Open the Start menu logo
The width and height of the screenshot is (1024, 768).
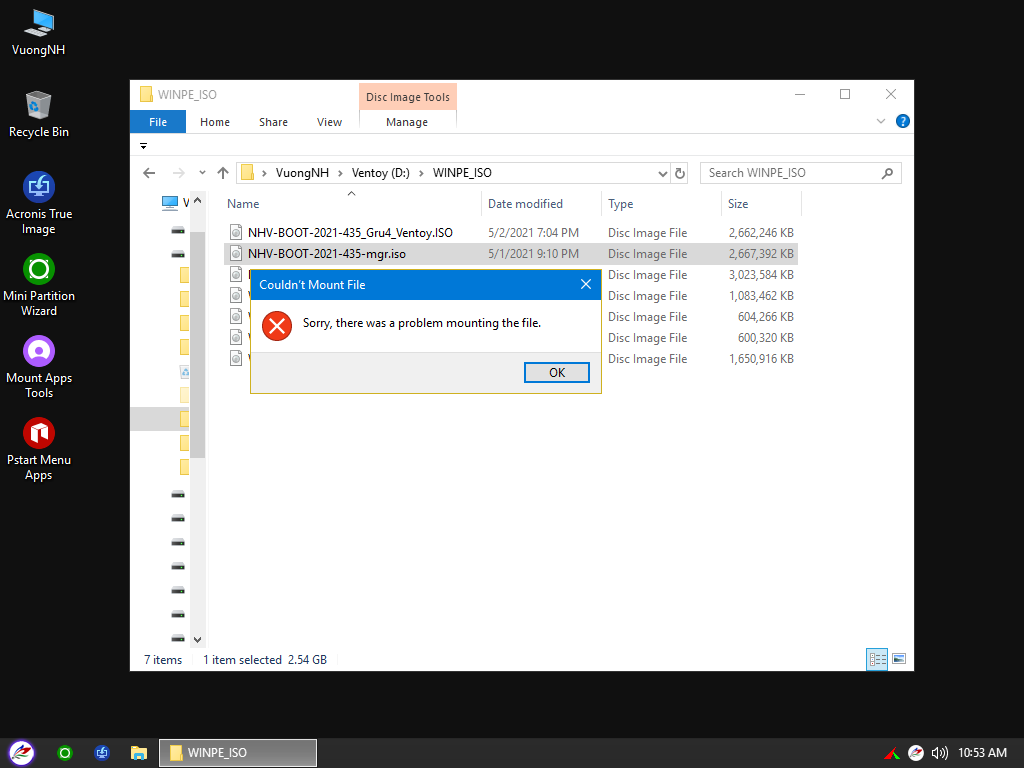coord(22,753)
